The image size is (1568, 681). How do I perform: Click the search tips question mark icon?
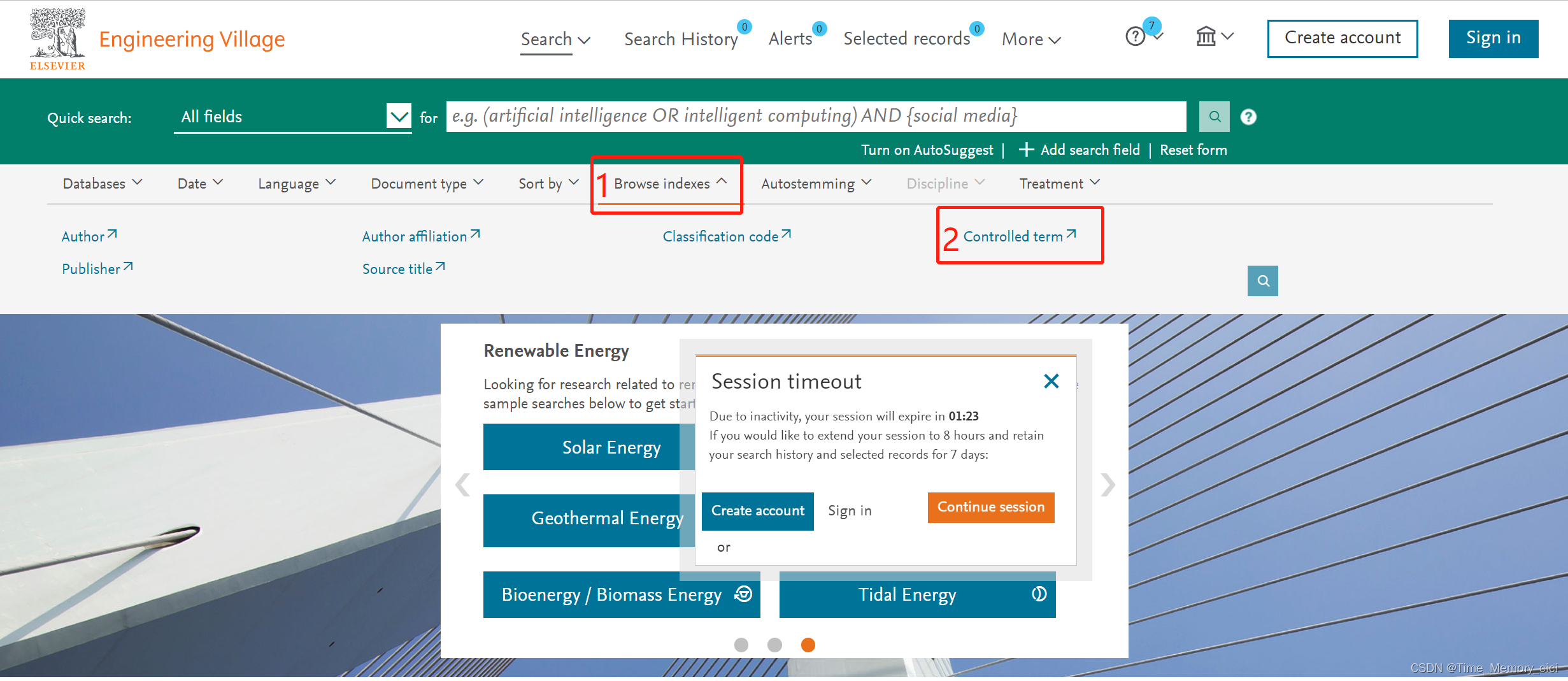tap(1248, 117)
